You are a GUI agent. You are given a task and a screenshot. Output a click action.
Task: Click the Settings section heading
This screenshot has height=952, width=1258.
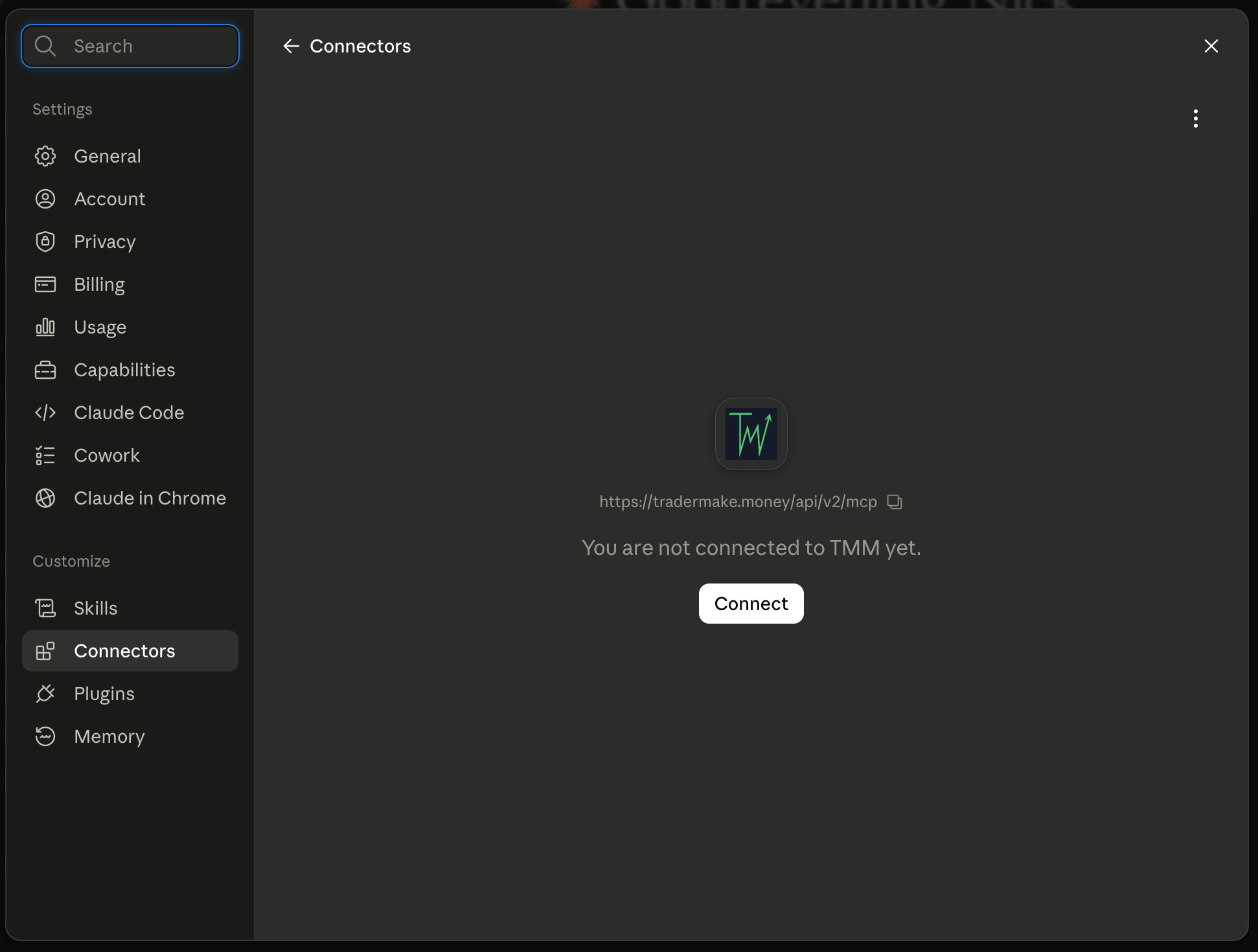[62, 109]
